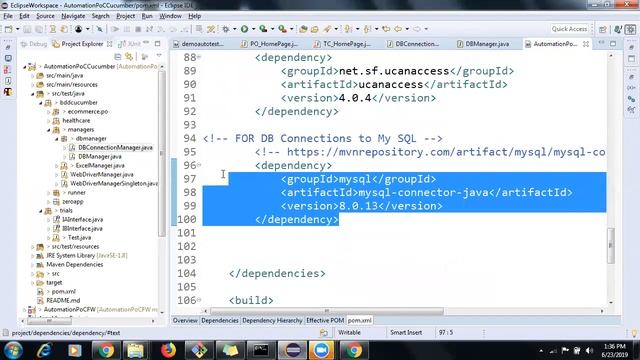
Task: Switch to the Debug perspective icon
Action: [631, 29]
